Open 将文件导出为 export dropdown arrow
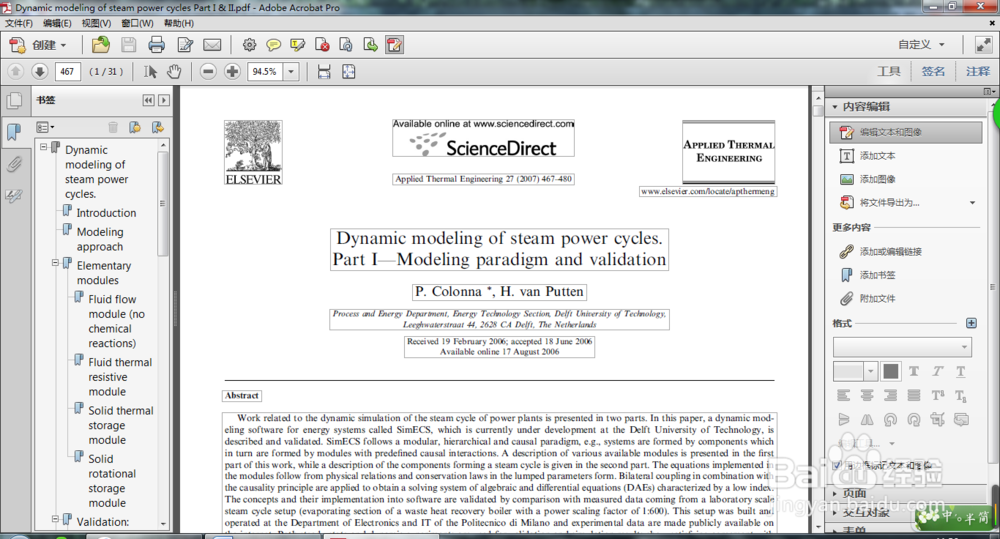Screen dimensions: 1000x539 click(973, 203)
